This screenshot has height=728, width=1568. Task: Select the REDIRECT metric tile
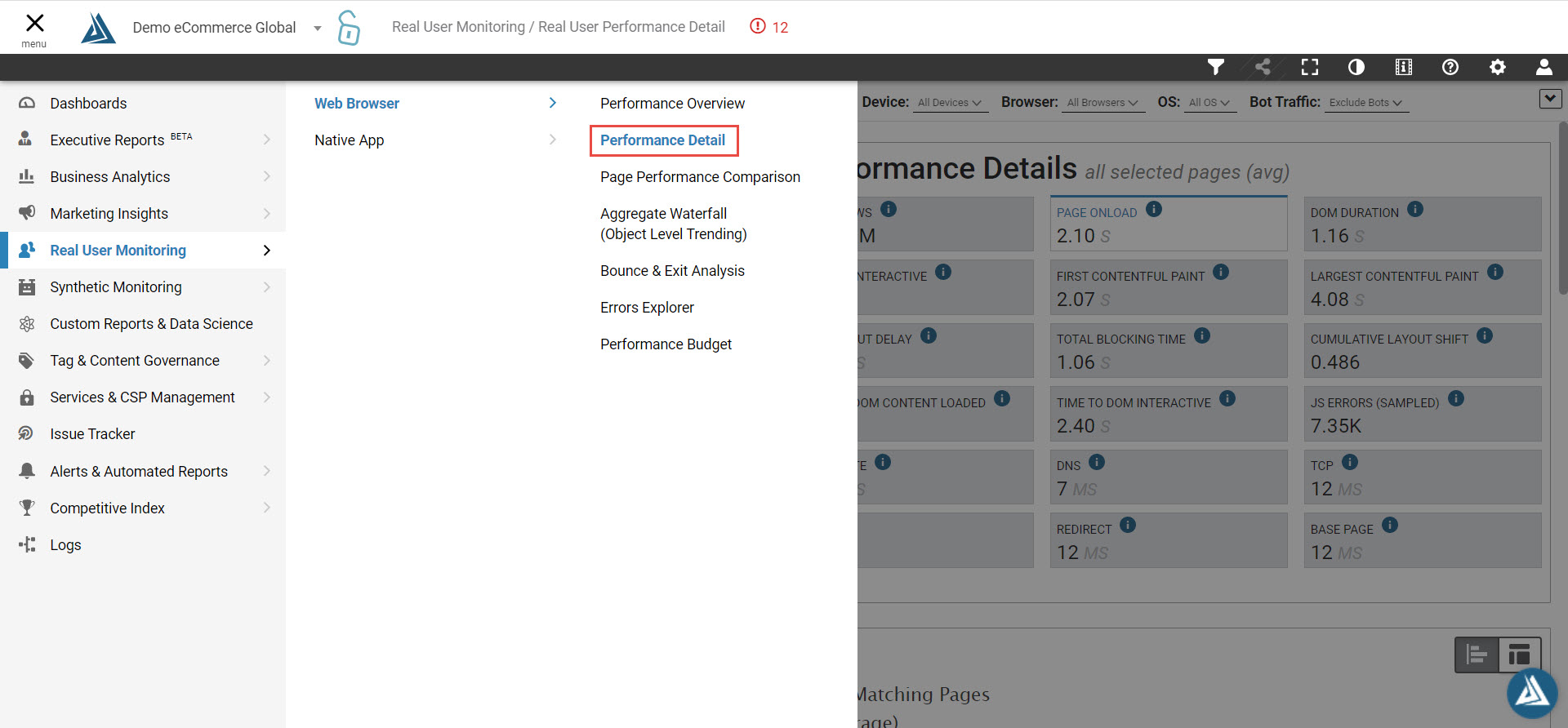click(x=1169, y=540)
